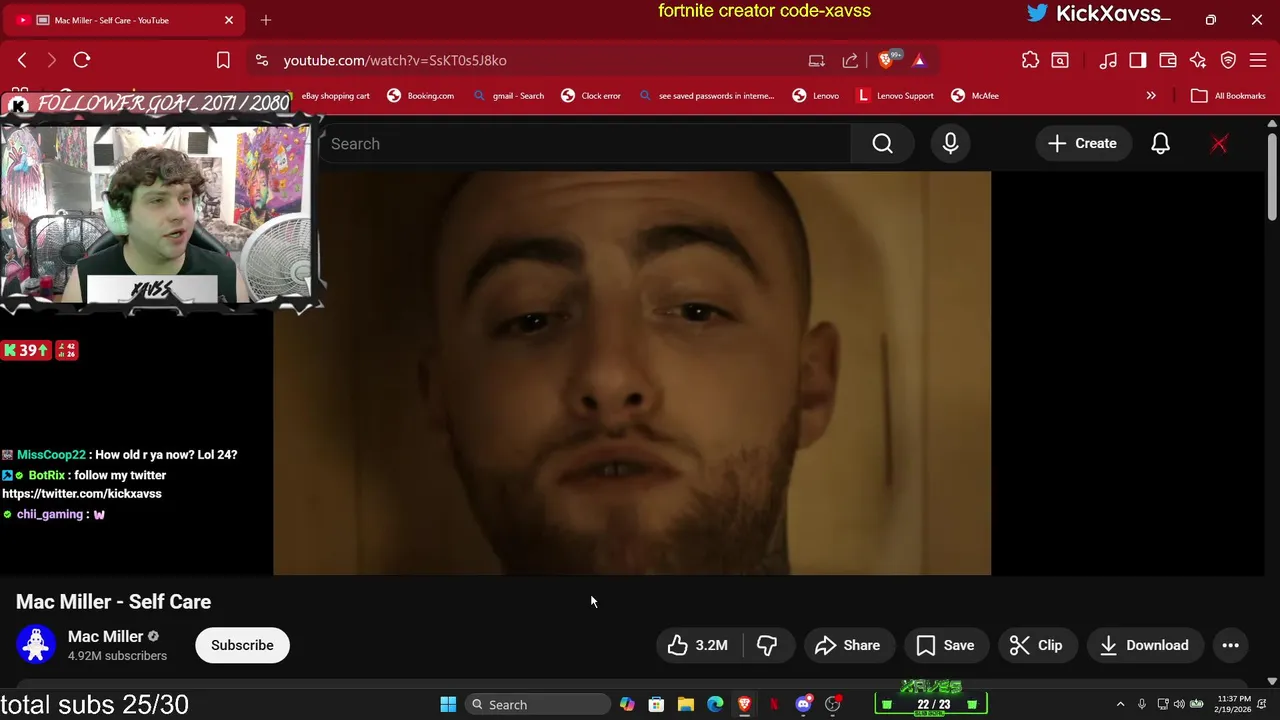Viewport: 1280px width, 720px height.
Task: Open the more actions three-dot menu
Action: (1230, 645)
